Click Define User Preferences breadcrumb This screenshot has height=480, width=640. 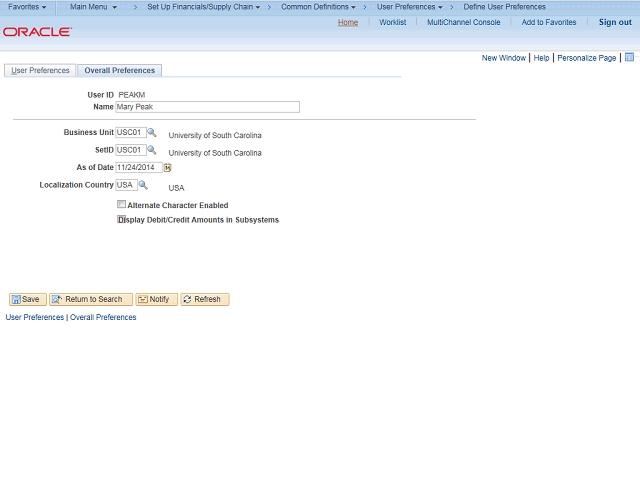coord(504,7)
